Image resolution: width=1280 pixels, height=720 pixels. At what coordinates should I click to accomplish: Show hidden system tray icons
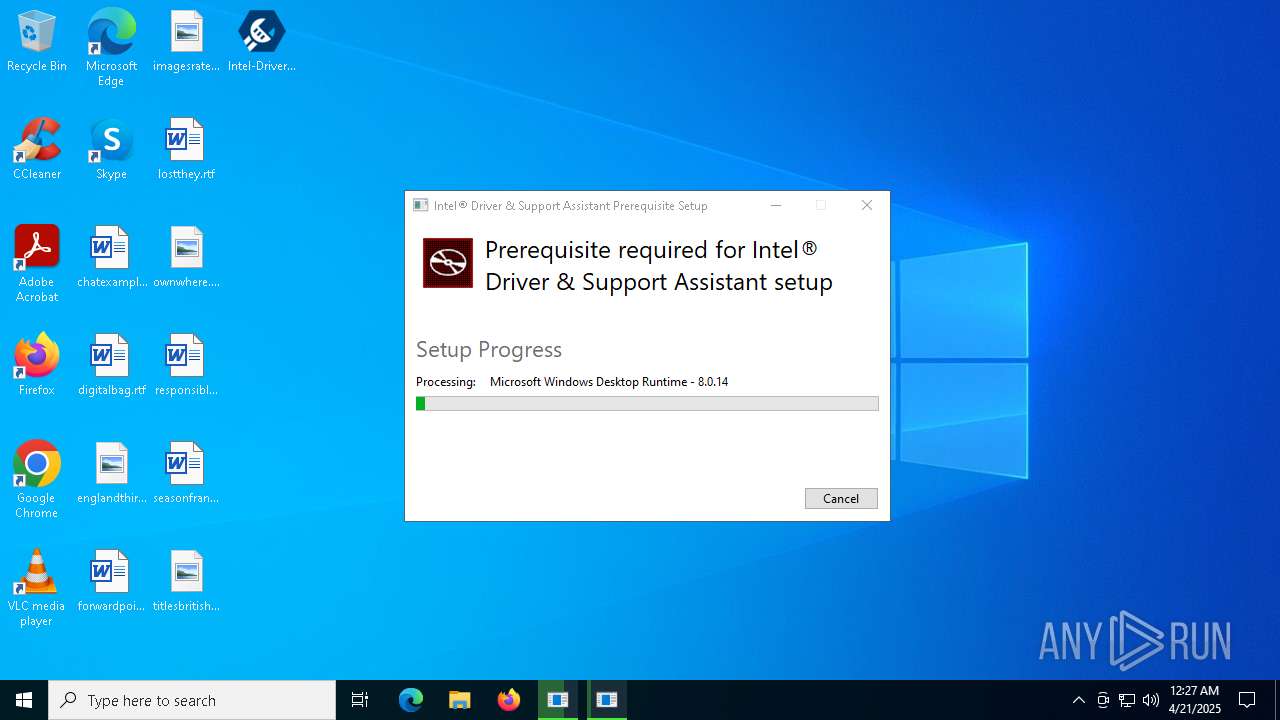tap(1078, 700)
